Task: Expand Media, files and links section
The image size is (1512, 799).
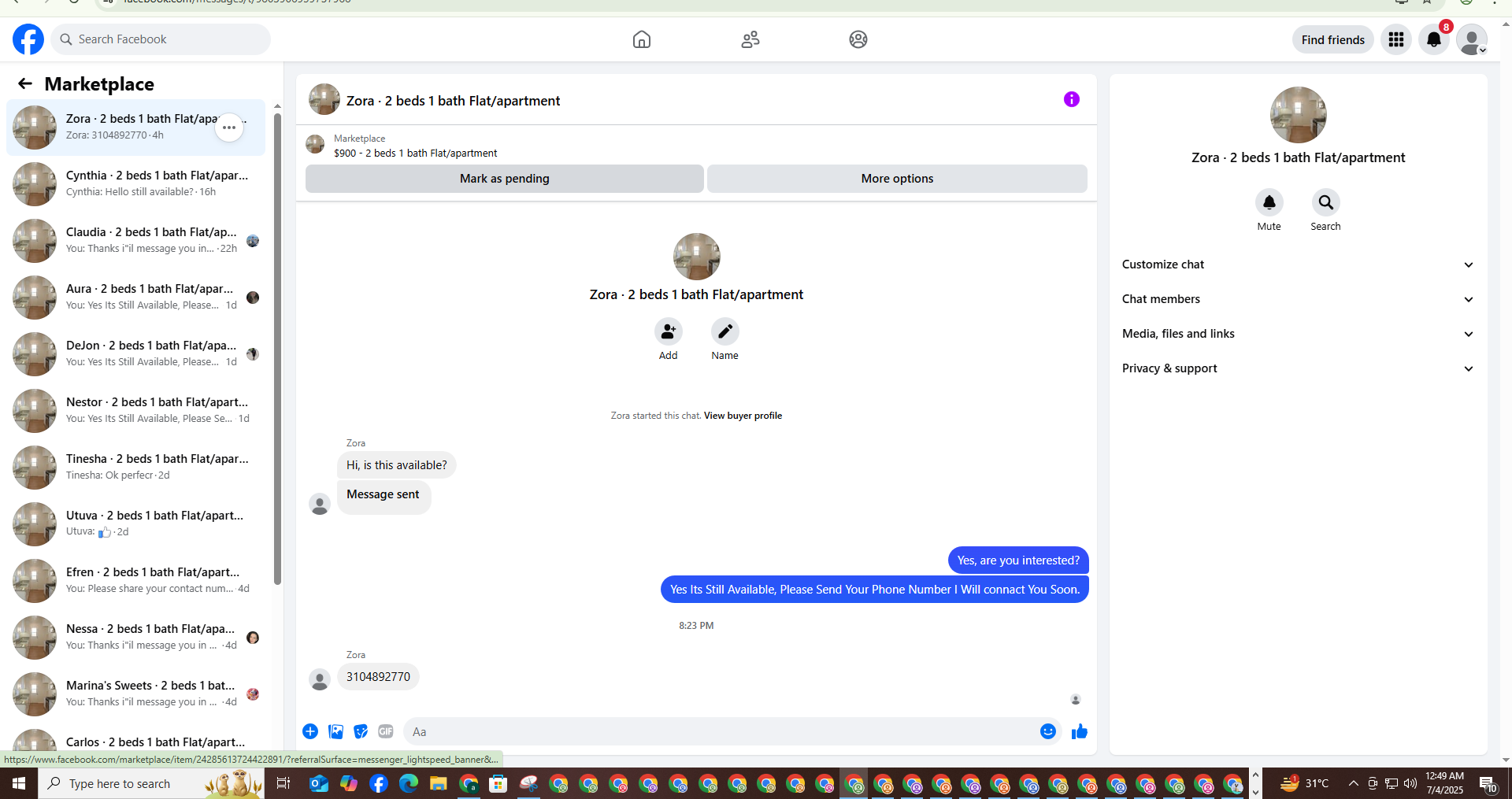Action: (1298, 334)
